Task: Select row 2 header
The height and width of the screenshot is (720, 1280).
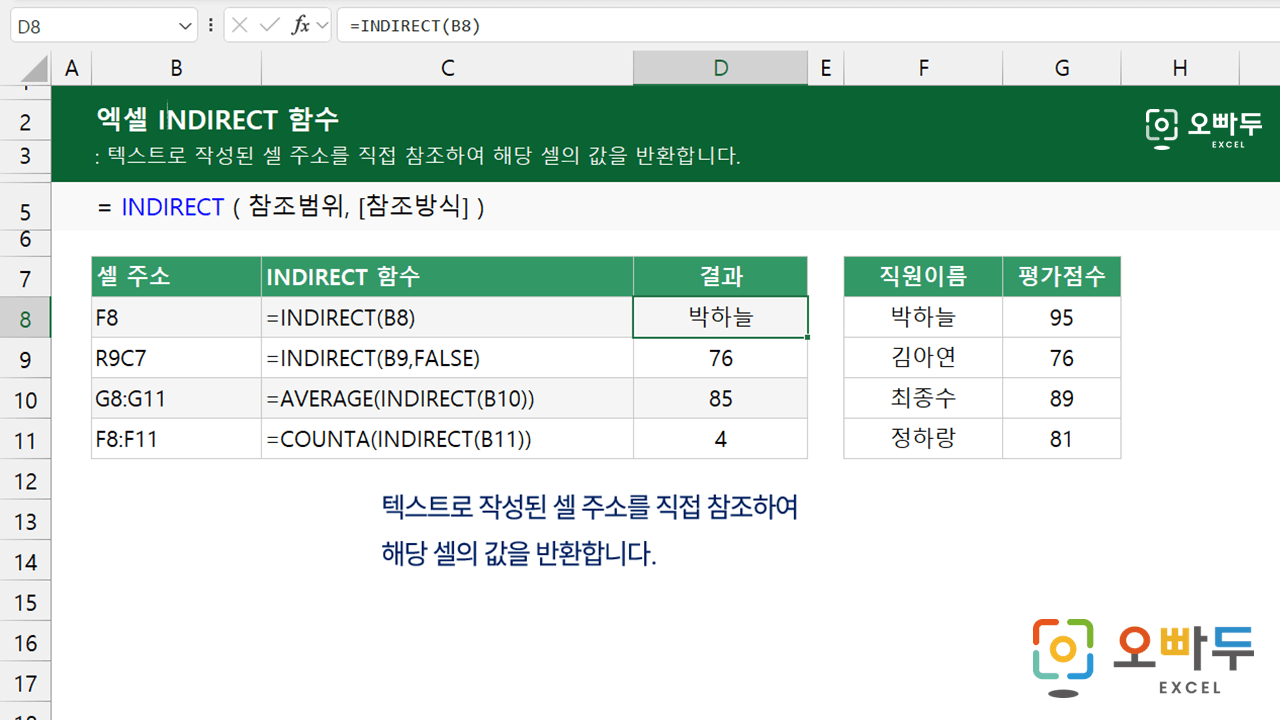Action: coord(25,122)
